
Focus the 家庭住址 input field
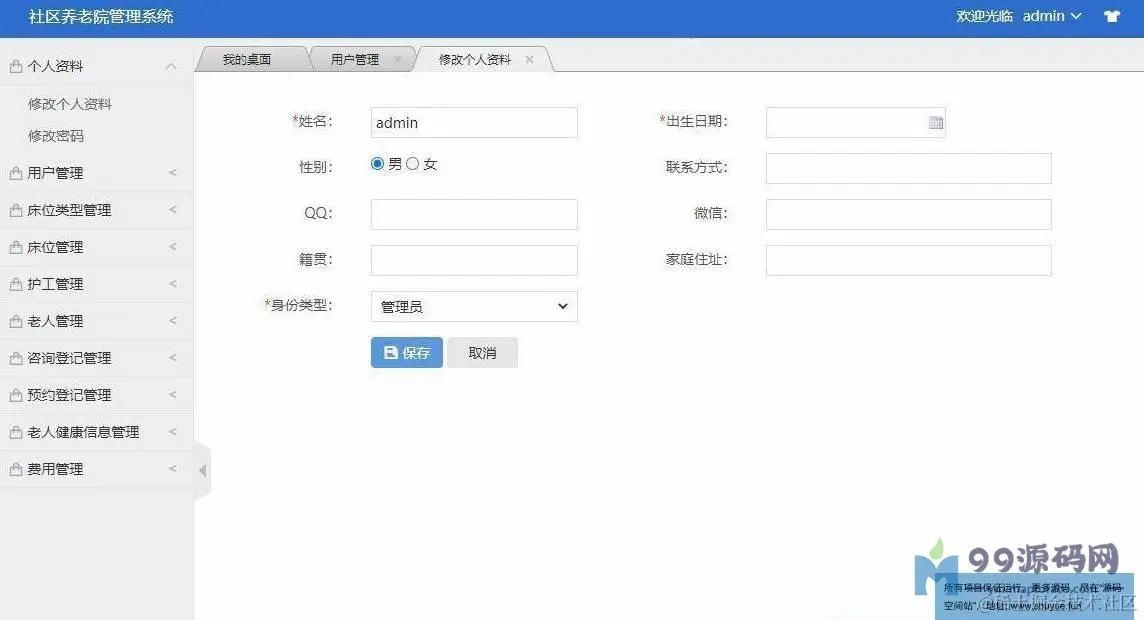[908, 260]
